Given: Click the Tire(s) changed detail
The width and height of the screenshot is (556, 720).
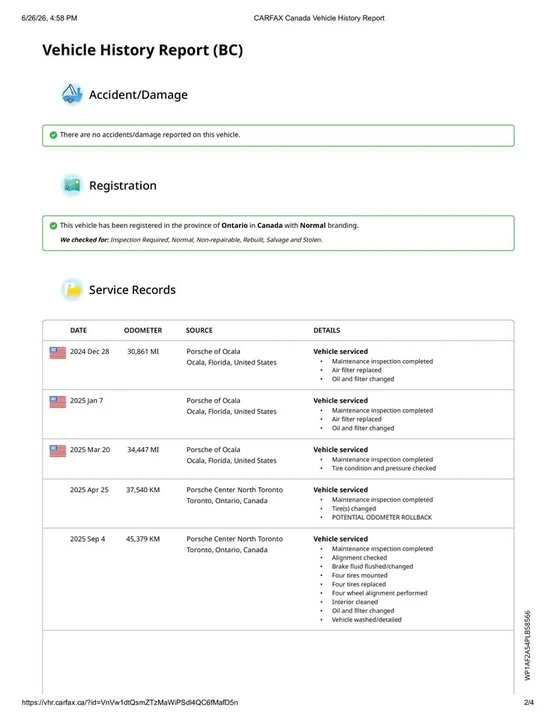Looking at the screenshot, I should pos(354,508).
